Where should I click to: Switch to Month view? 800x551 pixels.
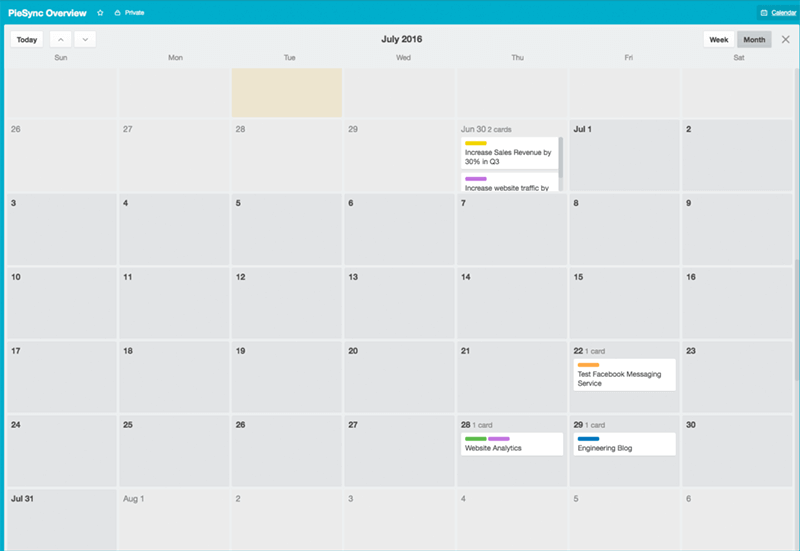(x=754, y=39)
